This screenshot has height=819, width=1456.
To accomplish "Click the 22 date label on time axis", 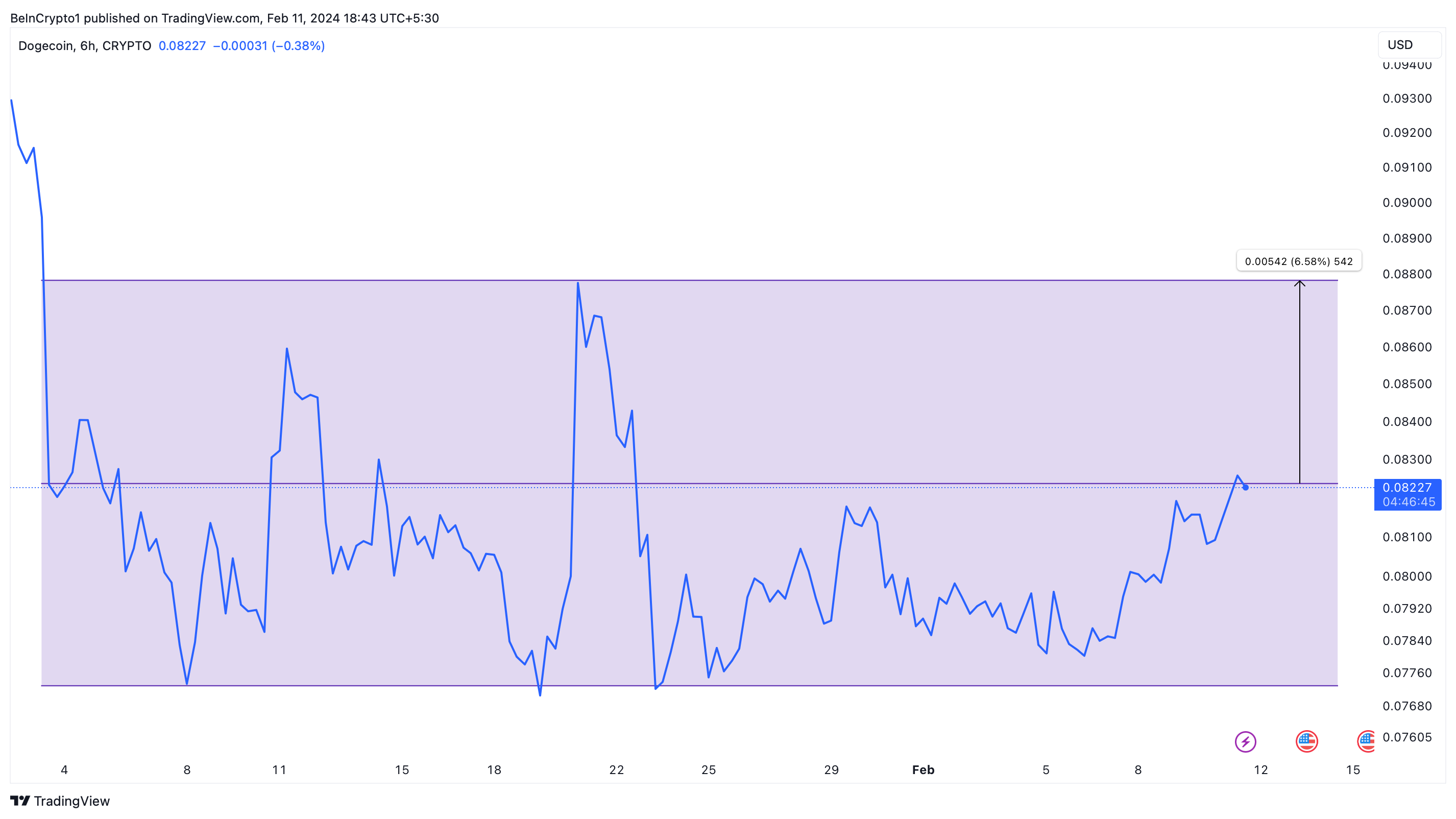I will [x=616, y=770].
